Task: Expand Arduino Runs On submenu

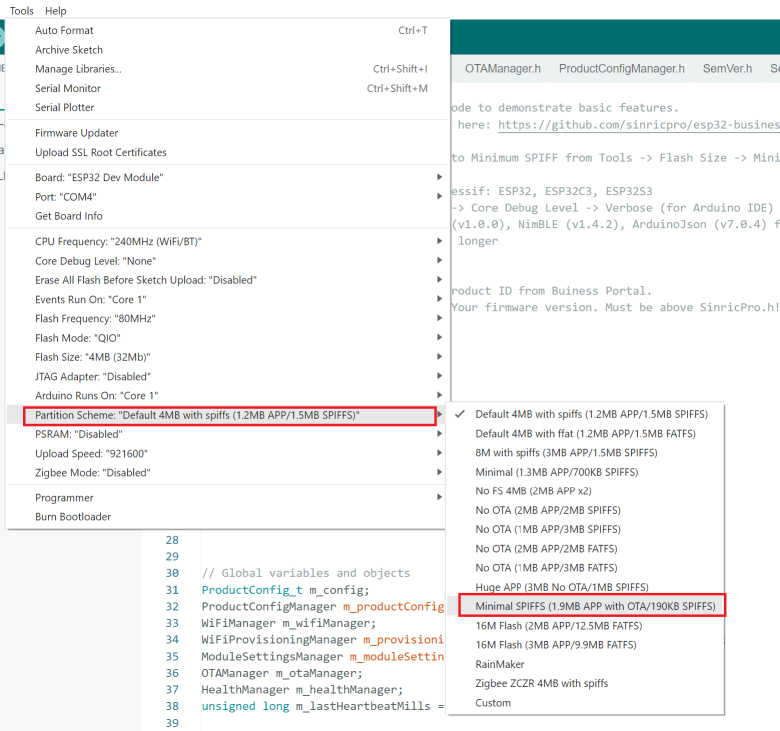Action: click(x=227, y=395)
